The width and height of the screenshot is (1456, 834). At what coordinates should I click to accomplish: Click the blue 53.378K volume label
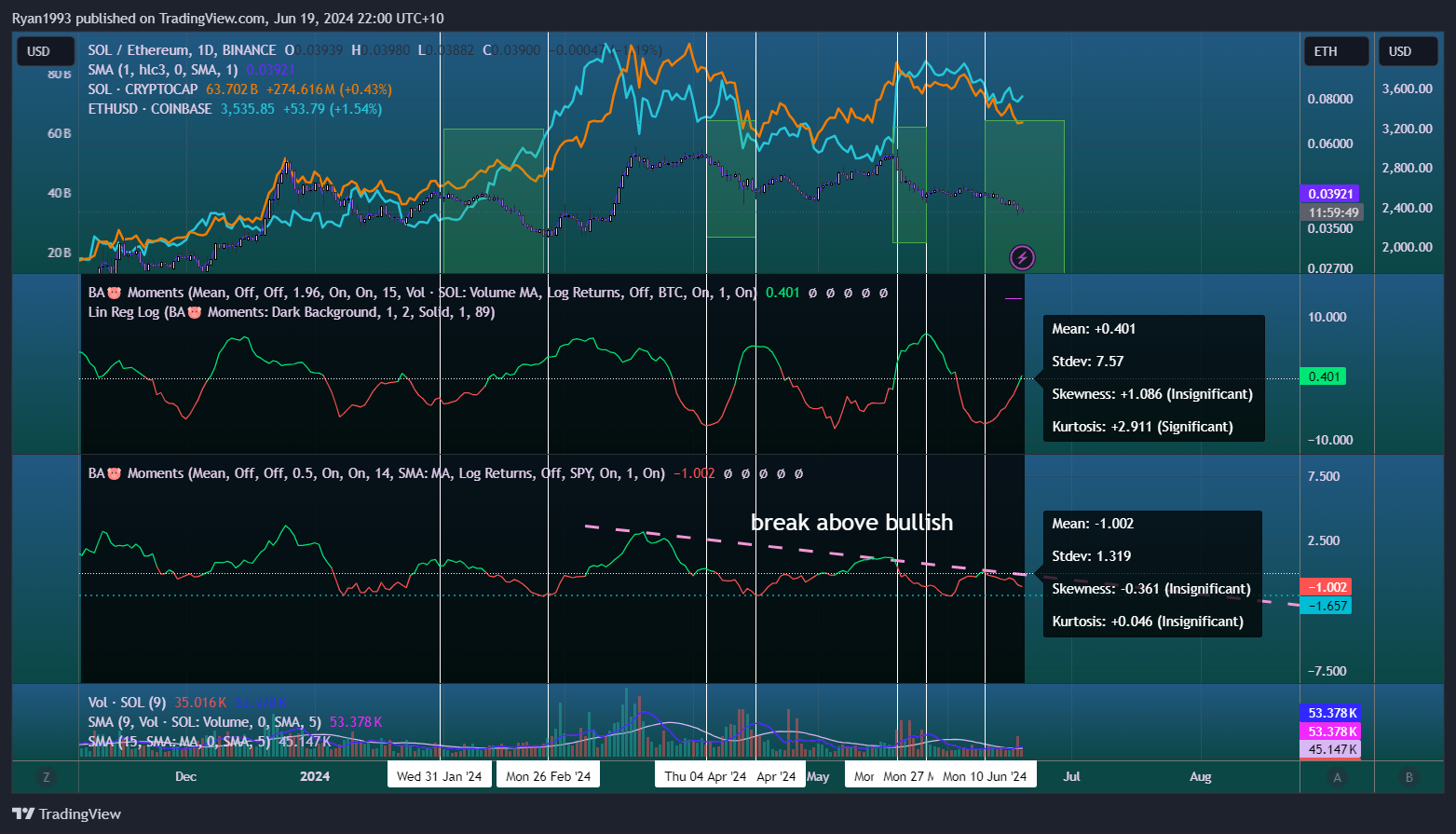(x=1330, y=713)
